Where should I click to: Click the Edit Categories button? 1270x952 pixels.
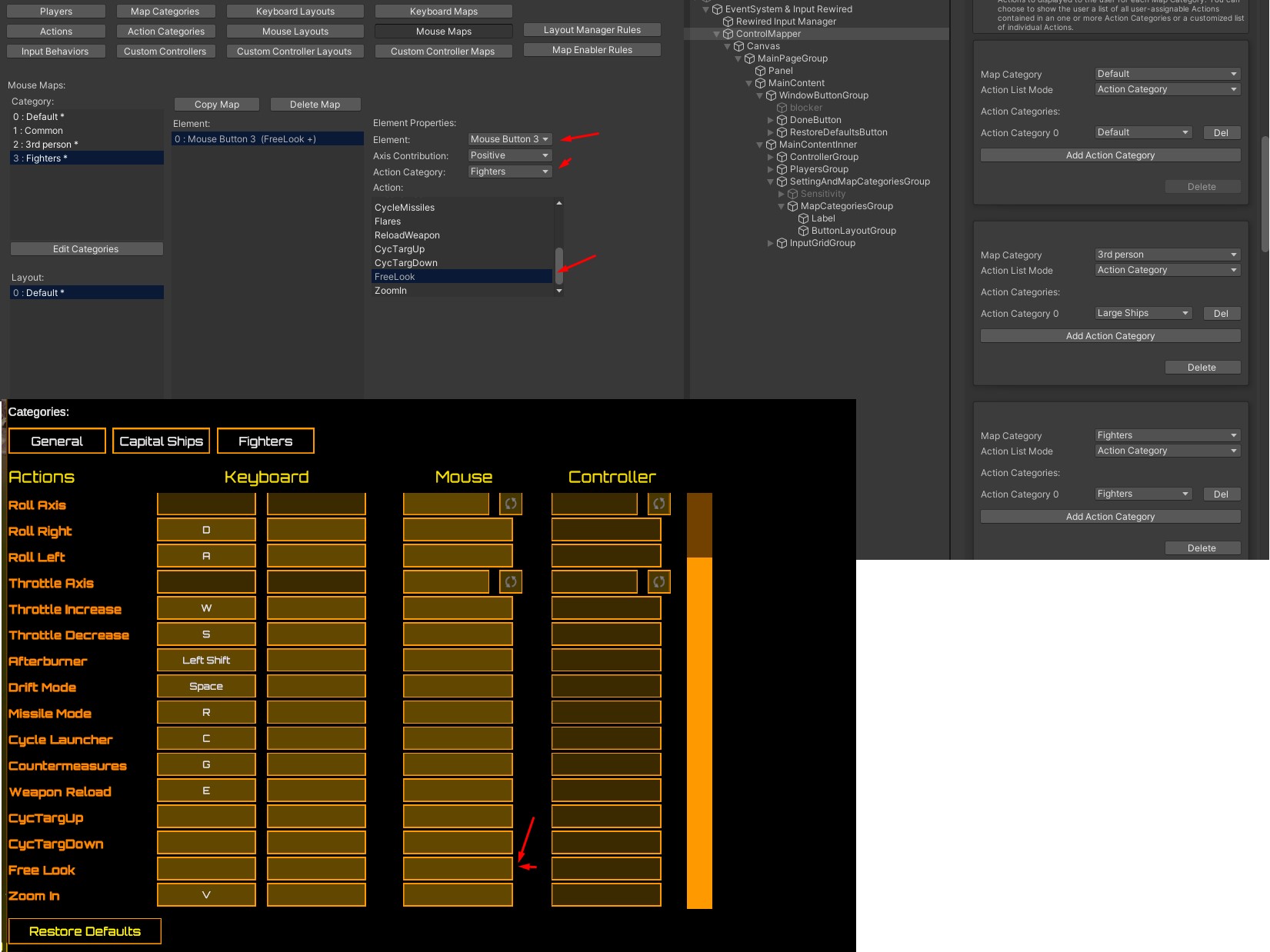(86, 248)
